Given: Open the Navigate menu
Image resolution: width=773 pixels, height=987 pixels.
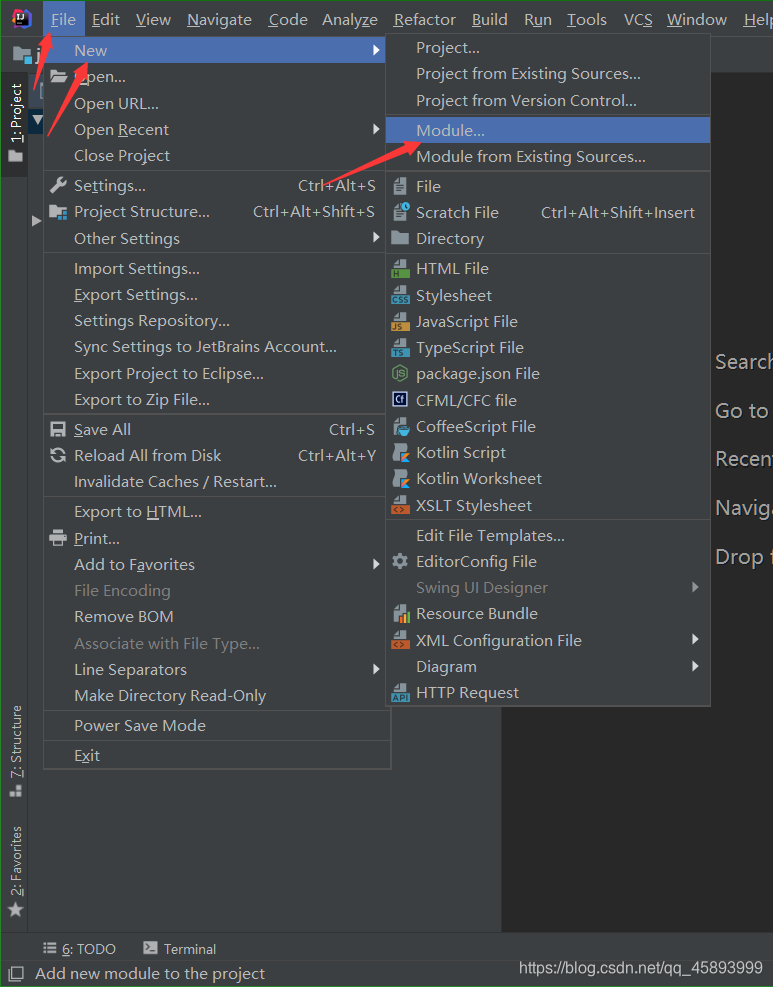Looking at the screenshot, I should [x=219, y=20].
